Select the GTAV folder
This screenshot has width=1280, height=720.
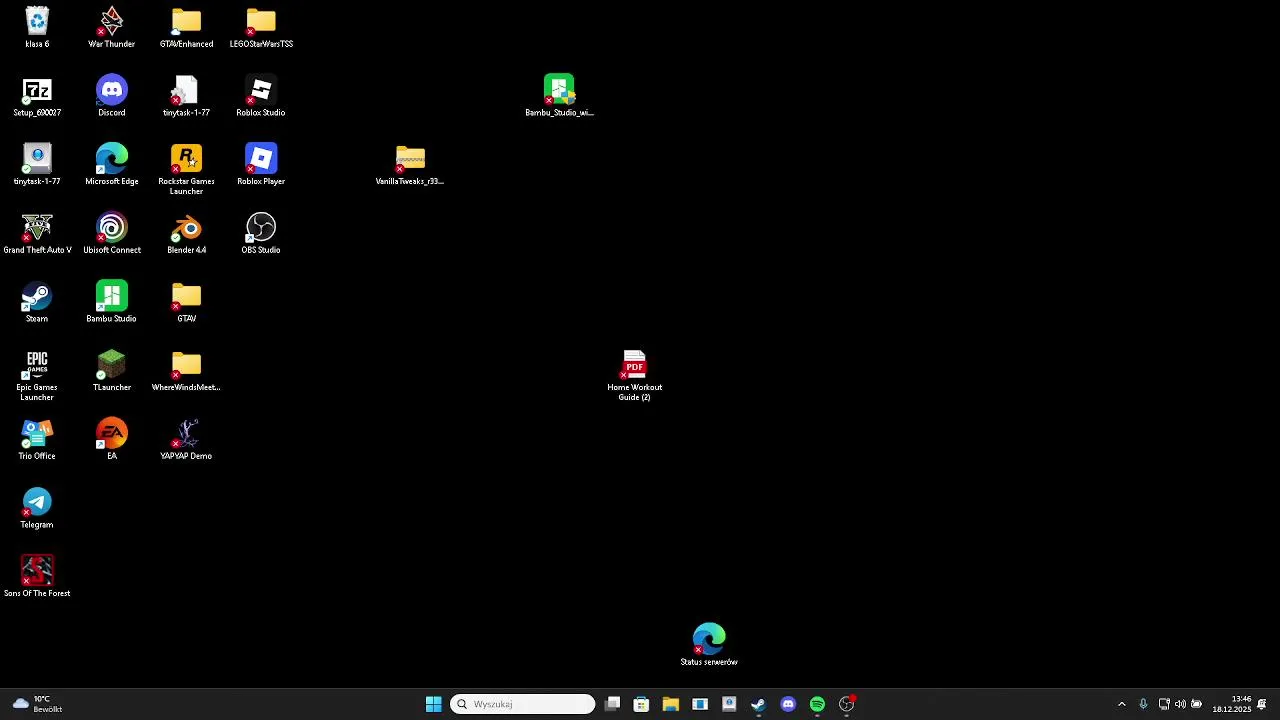[x=186, y=302]
